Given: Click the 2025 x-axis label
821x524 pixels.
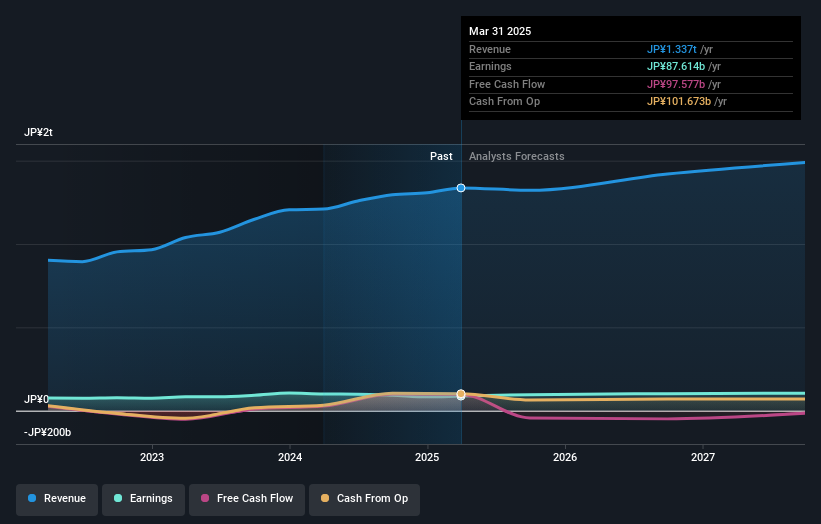Looking at the screenshot, I should pos(427,457).
